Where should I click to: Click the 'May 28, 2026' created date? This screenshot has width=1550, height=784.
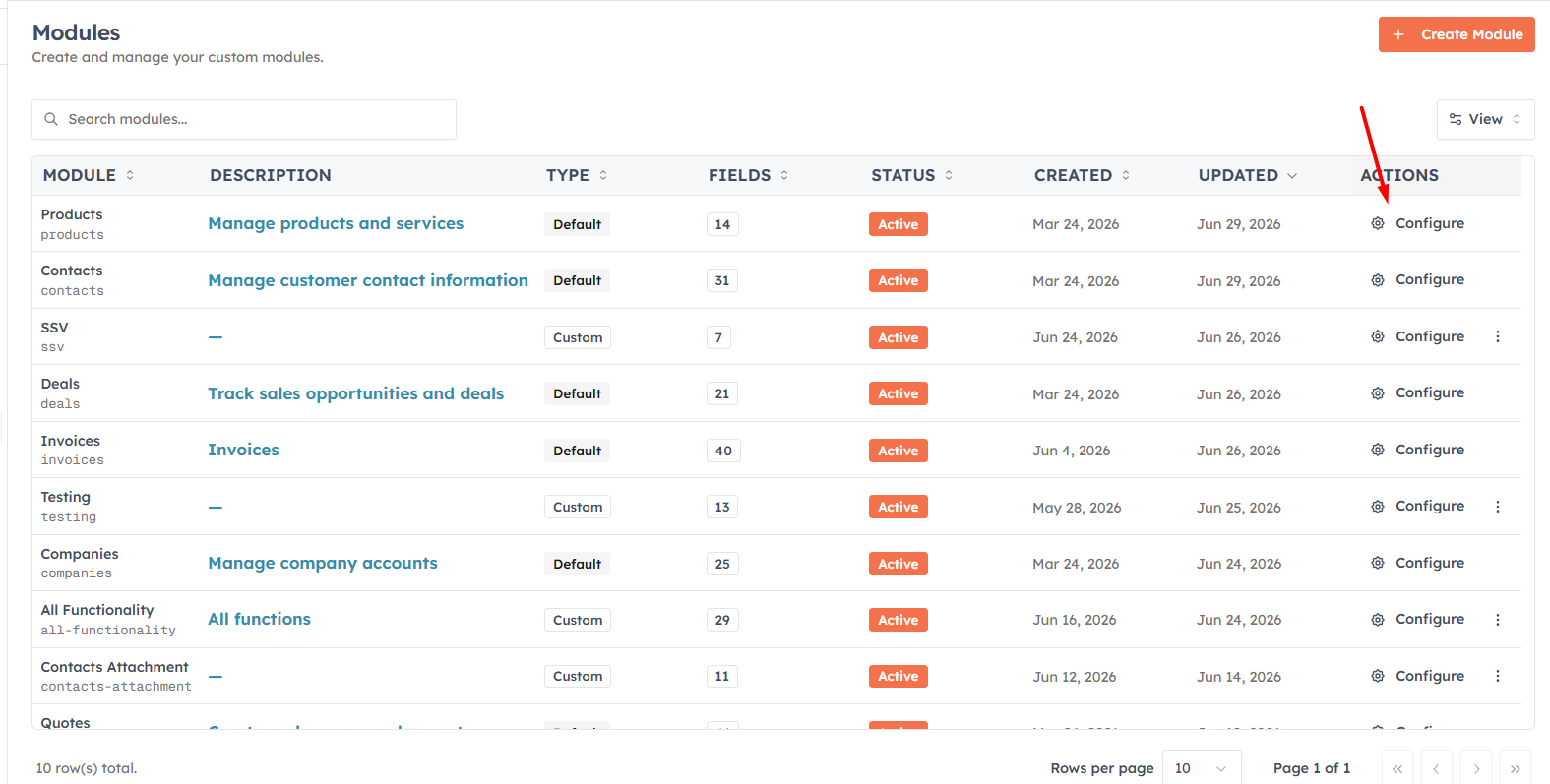[1077, 508]
